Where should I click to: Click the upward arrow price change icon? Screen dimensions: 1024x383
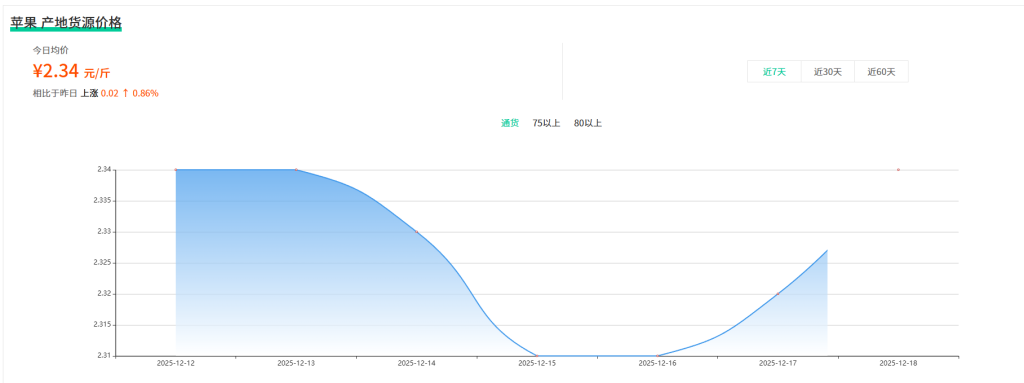pyautogui.click(x=125, y=93)
